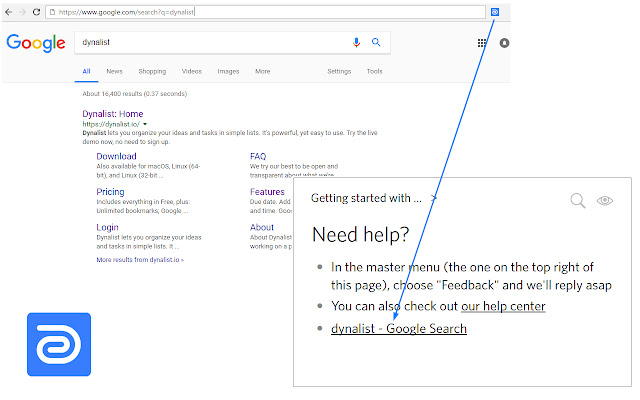The image size is (640, 400).
Task: Switch to the Images tab
Action: click(x=228, y=71)
